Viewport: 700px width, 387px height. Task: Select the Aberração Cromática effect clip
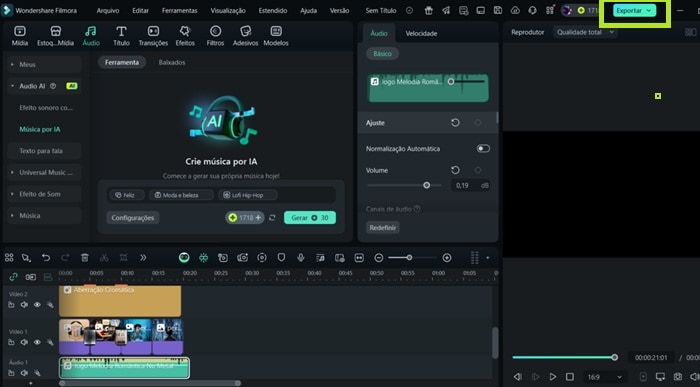pyautogui.click(x=120, y=301)
